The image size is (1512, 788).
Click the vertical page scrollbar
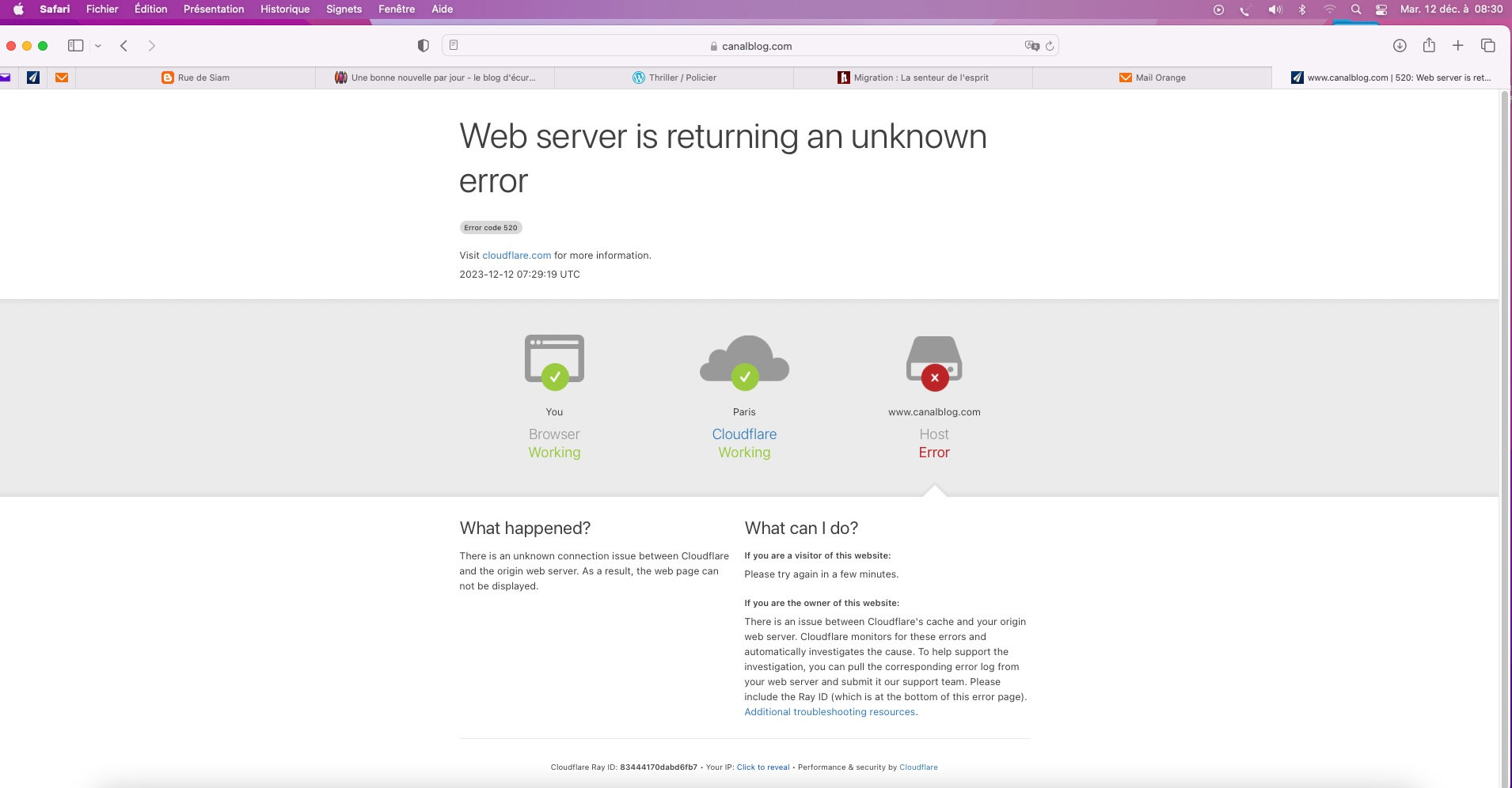(x=1505, y=439)
